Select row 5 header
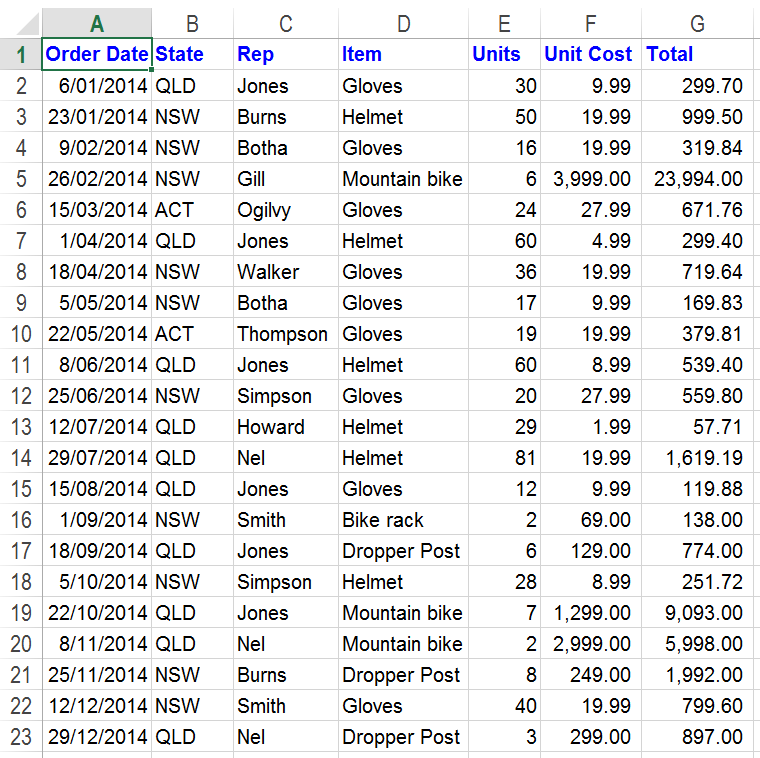The height and width of the screenshot is (758, 760). click(21, 179)
